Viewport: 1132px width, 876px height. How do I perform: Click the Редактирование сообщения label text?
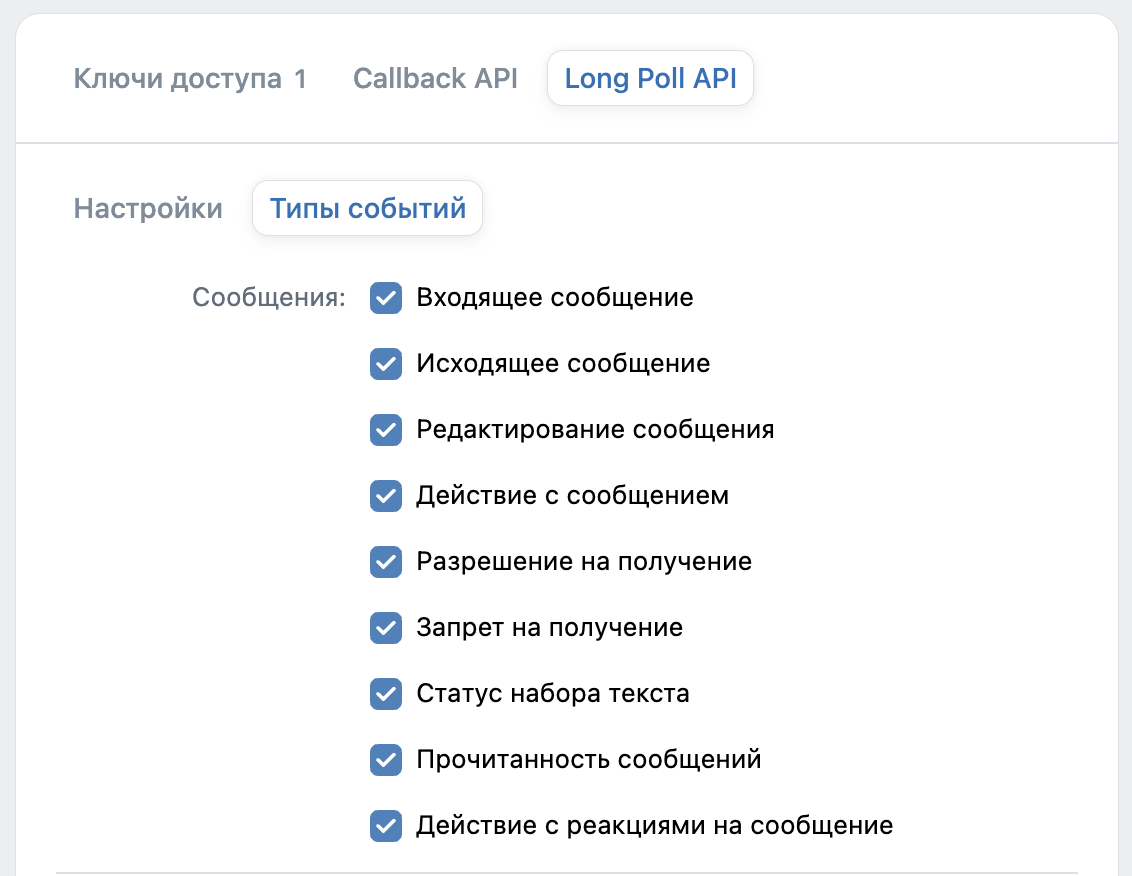coord(595,430)
